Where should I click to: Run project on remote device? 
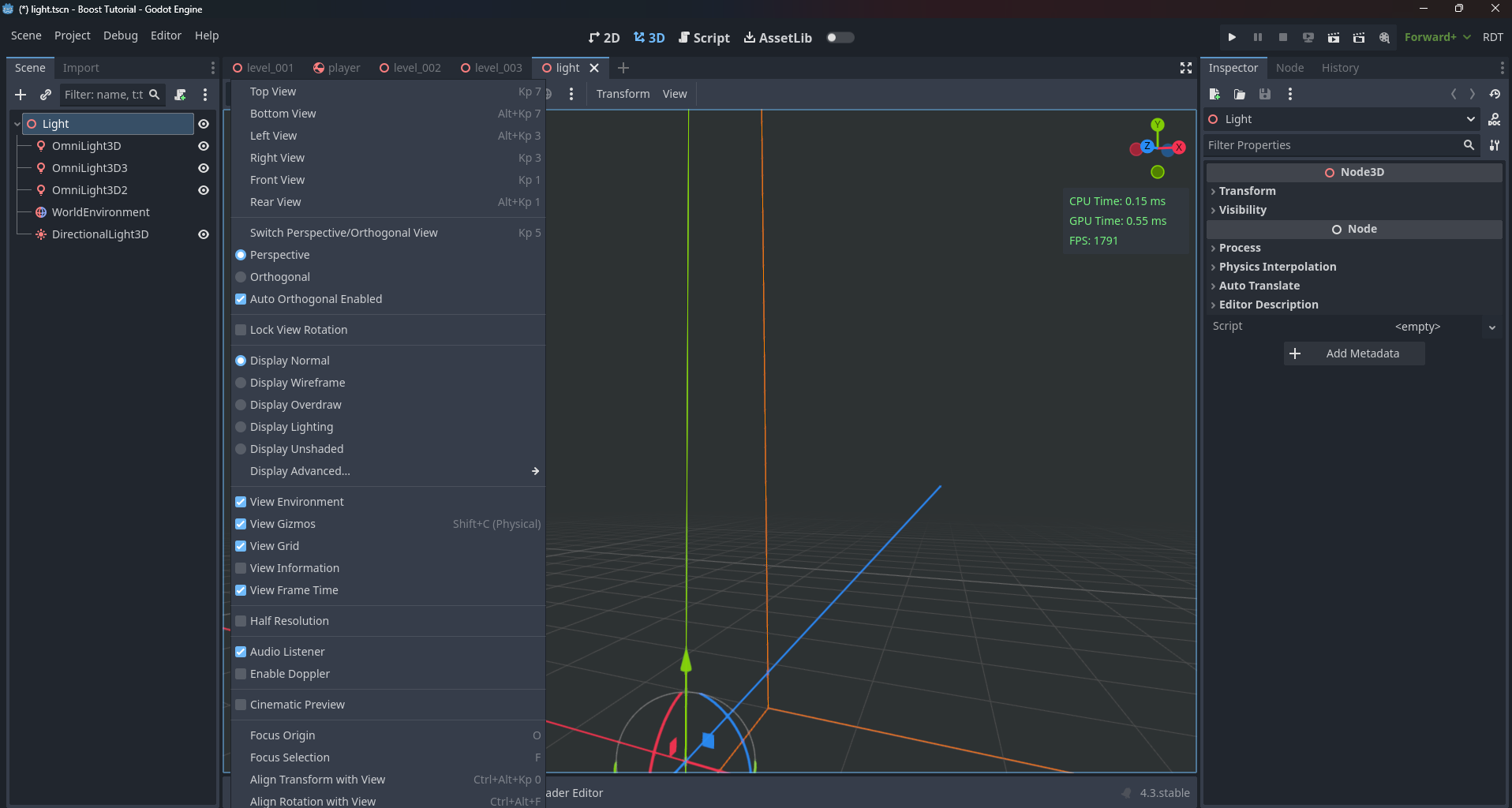pyautogui.click(x=1308, y=37)
